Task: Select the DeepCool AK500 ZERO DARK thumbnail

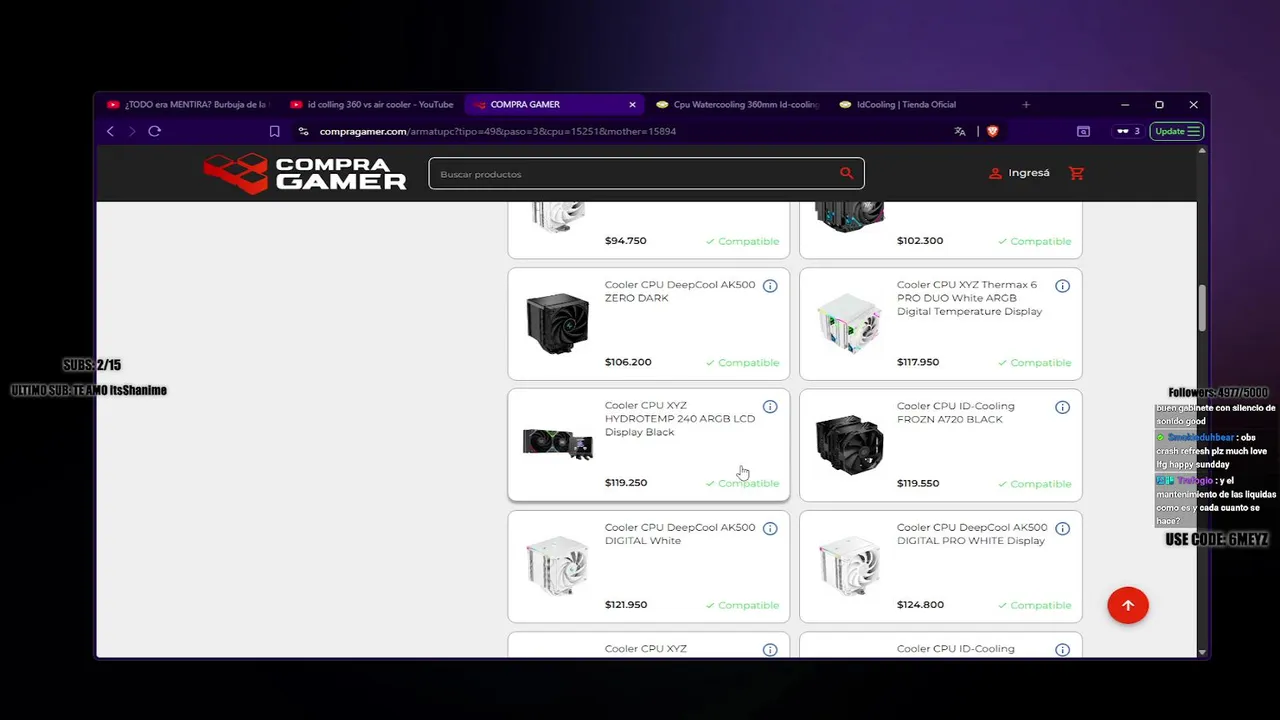Action: click(557, 323)
